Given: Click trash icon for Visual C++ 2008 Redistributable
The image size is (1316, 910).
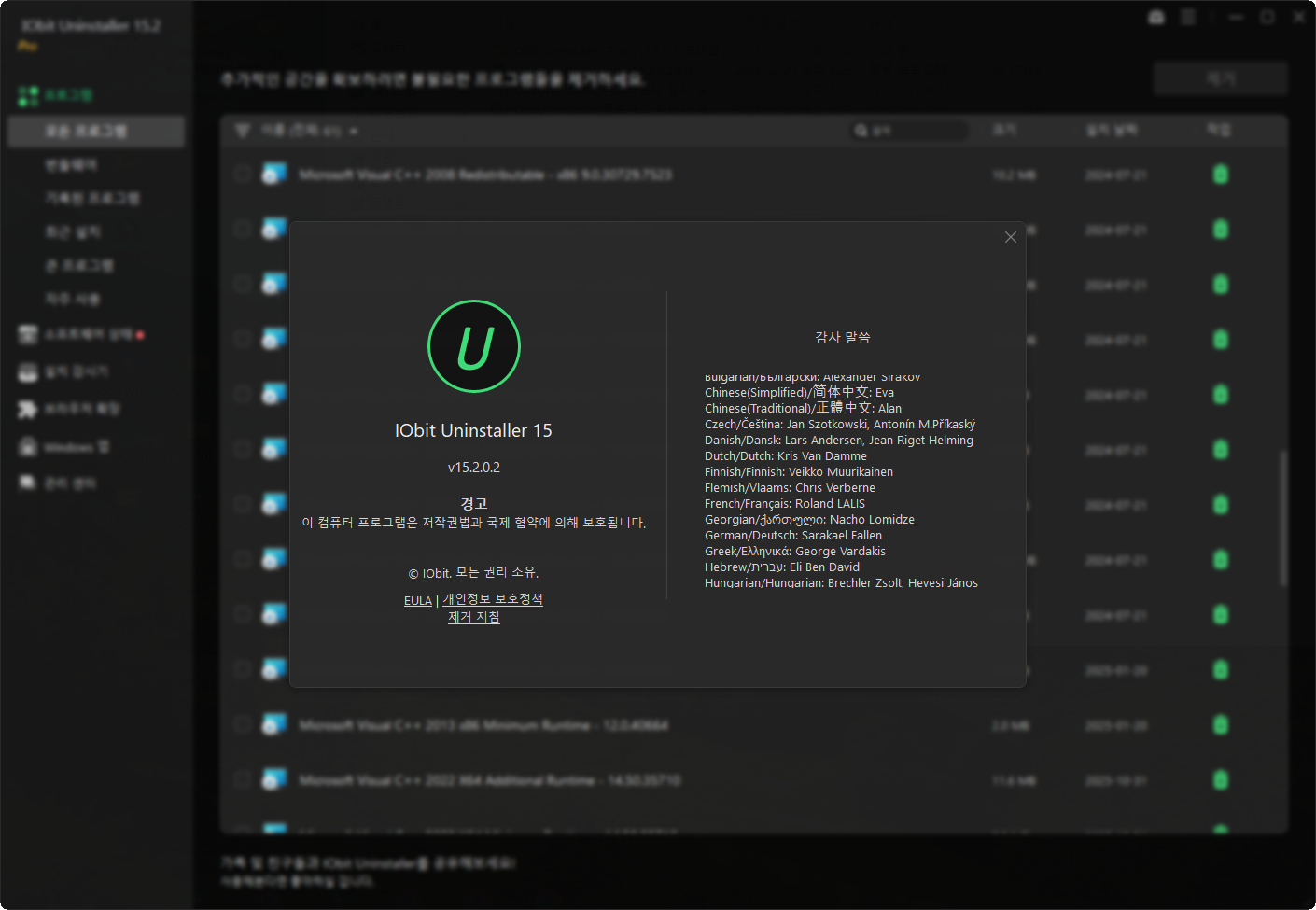Looking at the screenshot, I should [x=1221, y=175].
